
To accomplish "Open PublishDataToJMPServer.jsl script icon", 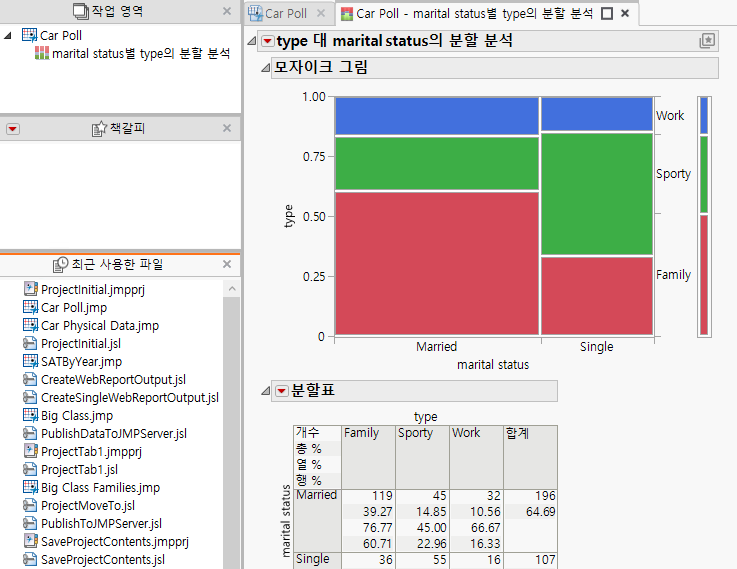I will pos(31,433).
